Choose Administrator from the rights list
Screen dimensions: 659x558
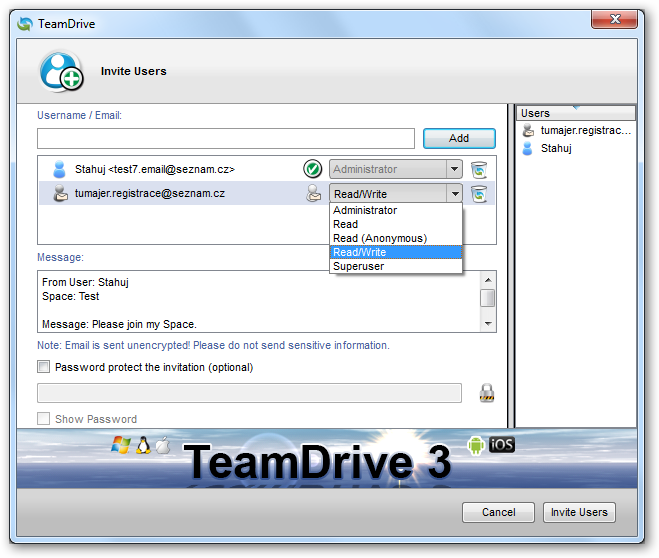pyautogui.click(x=395, y=210)
